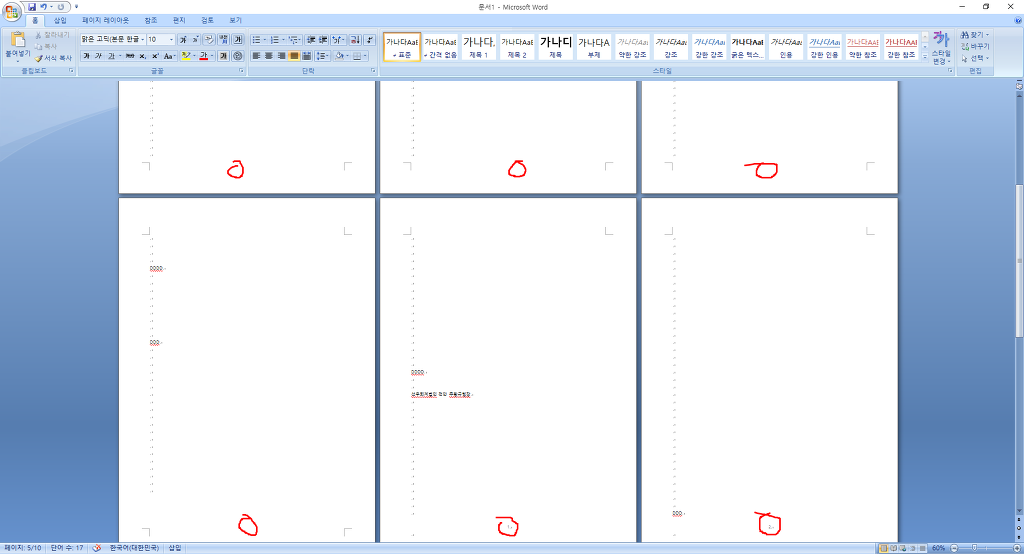
Task: Apply the red font color
Action: point(203,56)
